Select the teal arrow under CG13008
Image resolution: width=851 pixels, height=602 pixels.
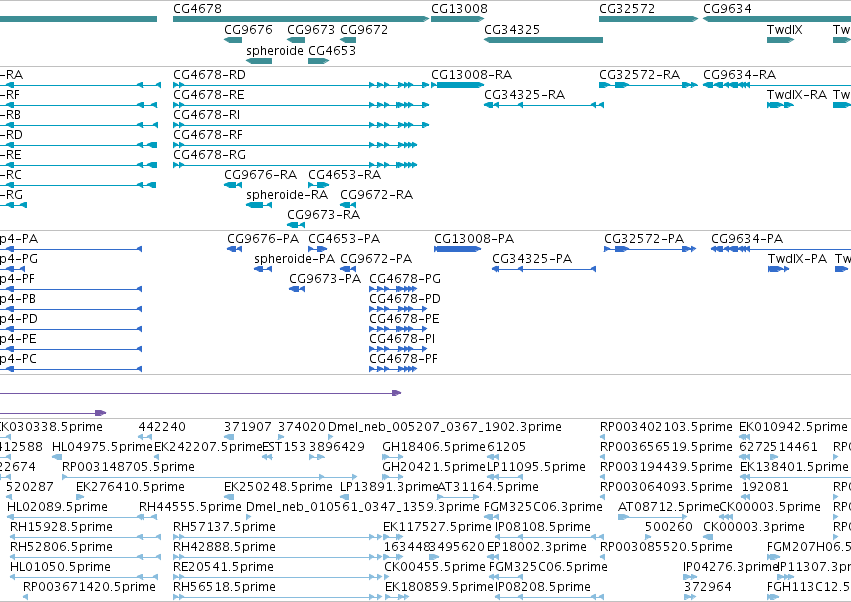point(457,19)
